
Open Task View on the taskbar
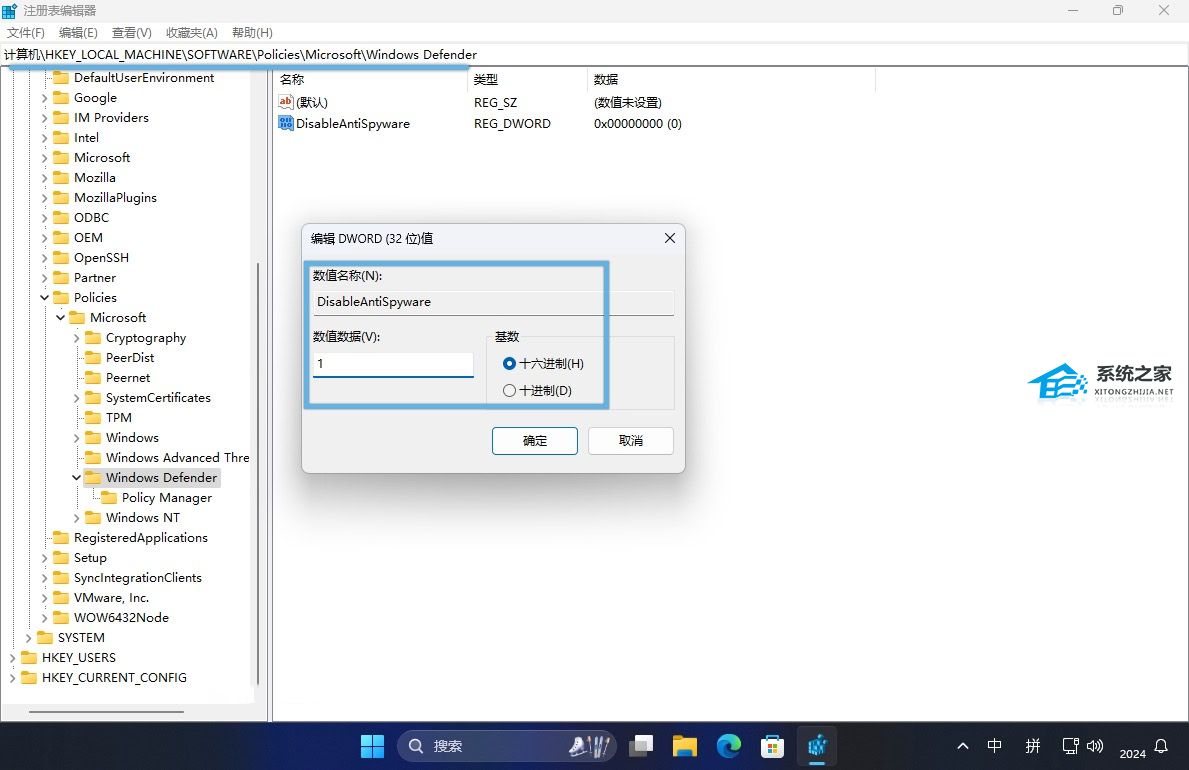tap(641, 746)
